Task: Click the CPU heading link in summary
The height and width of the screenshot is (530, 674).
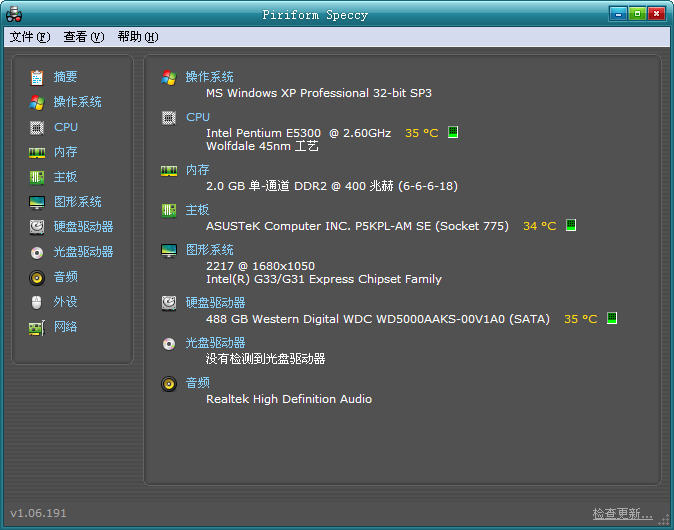Action: [x=198, y=117]
